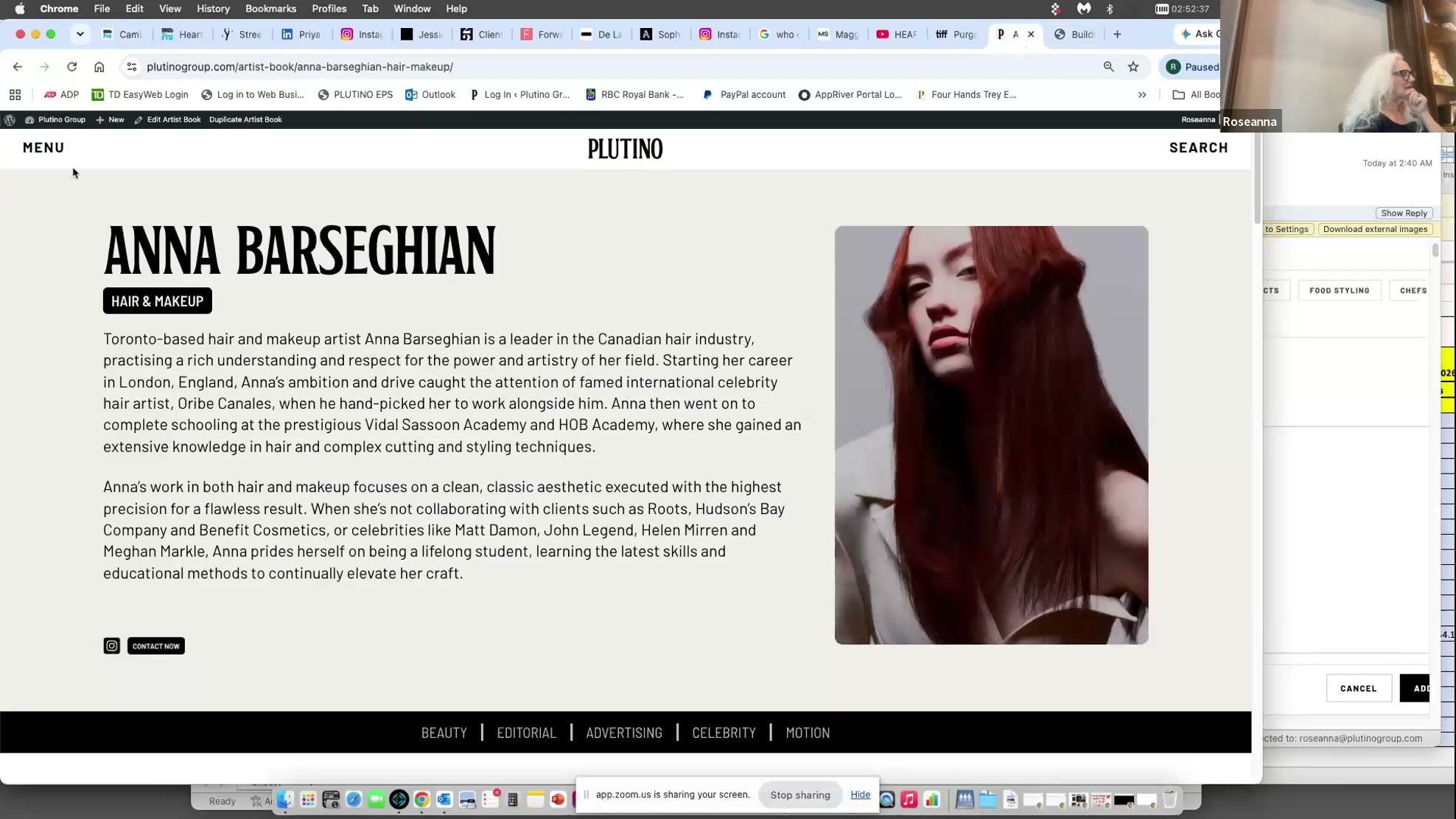The height and width of the screenshot is (819, 1456).
Task: Click the CONTACT NOW button
Action: pyautogui.click(x=156, y=646)
